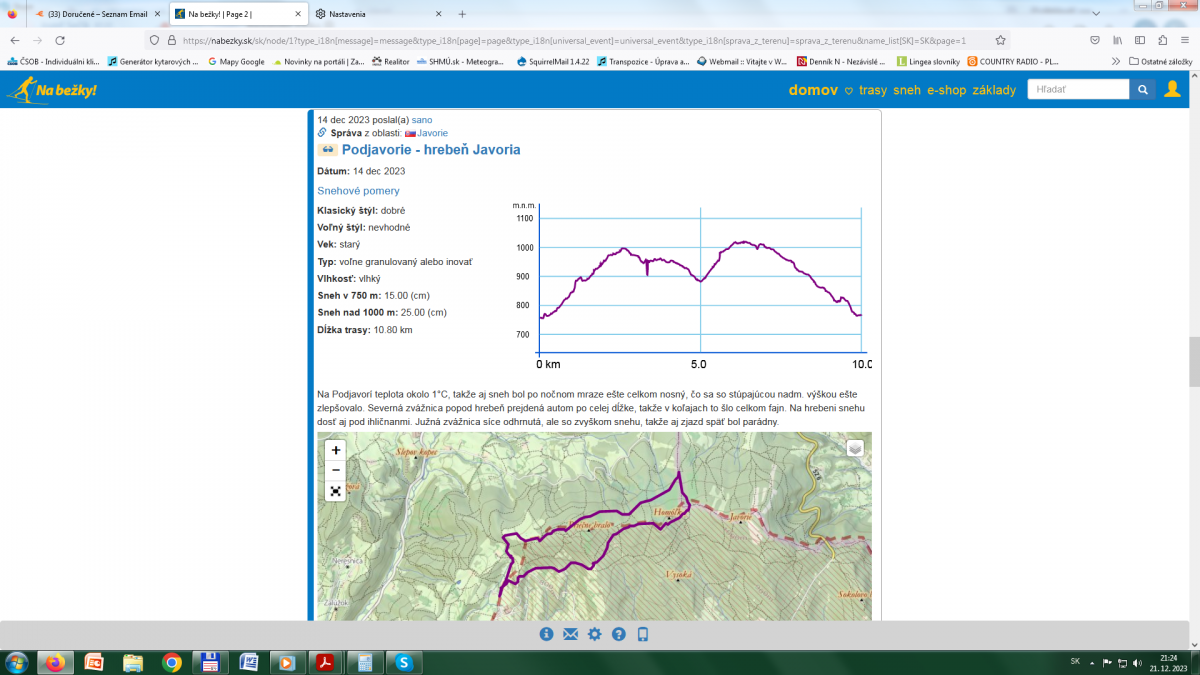Screen dimensions: 1200x675
Task: Toggle fullscreen view of the map
Action: (336, 491)
